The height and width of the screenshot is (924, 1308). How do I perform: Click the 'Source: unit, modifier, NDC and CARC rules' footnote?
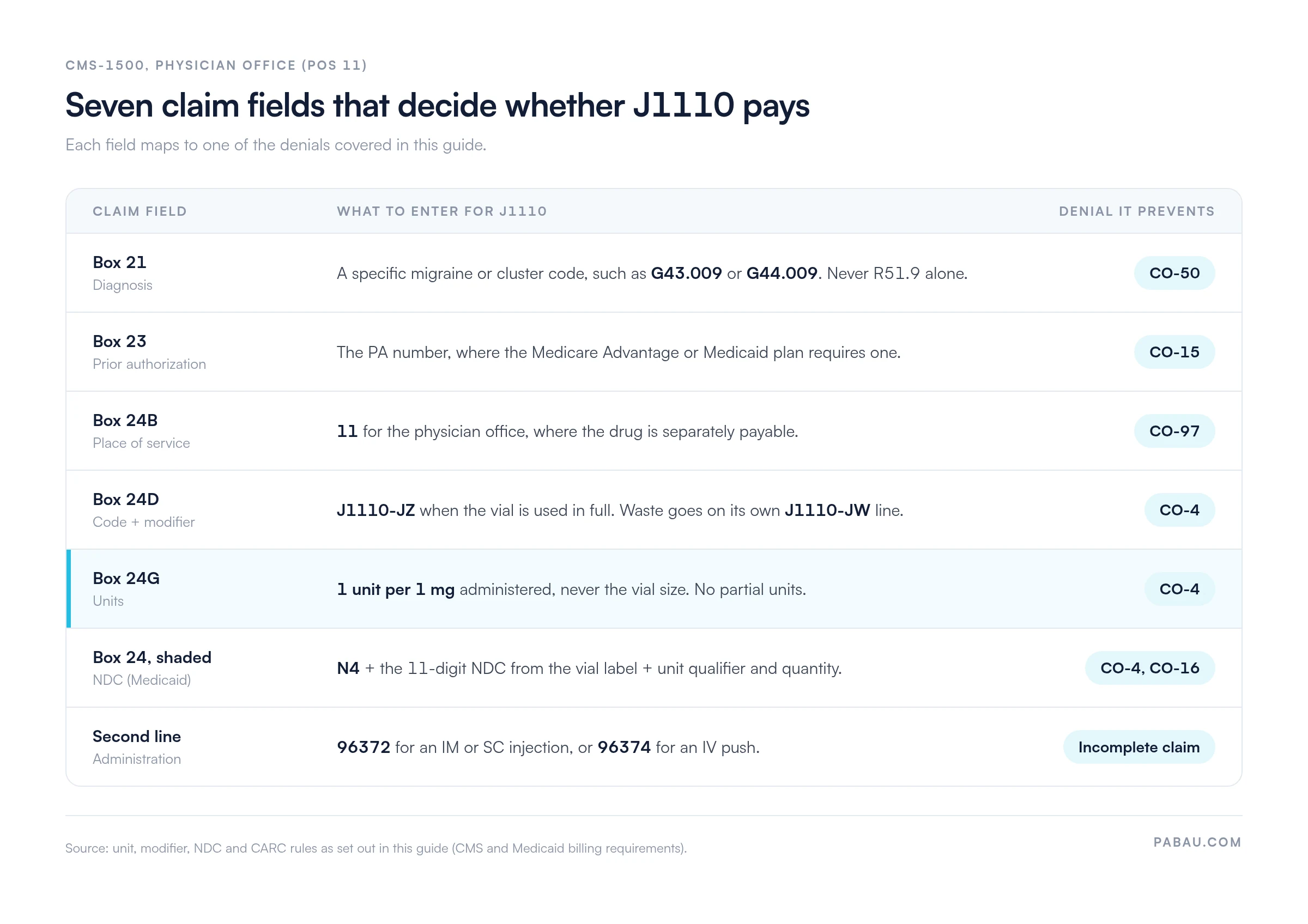[x=376, y=849]
